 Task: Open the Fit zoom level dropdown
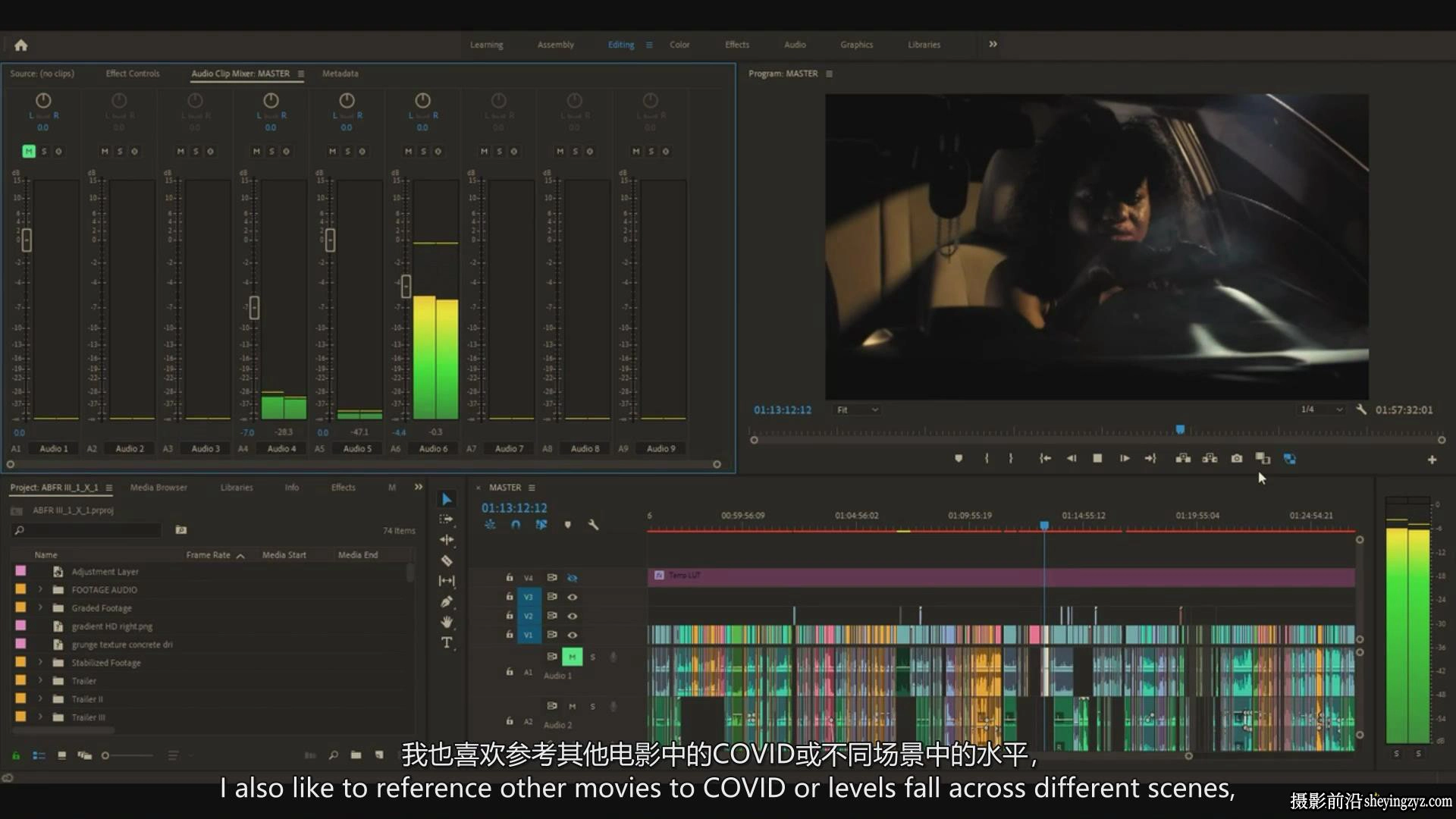coord(858,409)
